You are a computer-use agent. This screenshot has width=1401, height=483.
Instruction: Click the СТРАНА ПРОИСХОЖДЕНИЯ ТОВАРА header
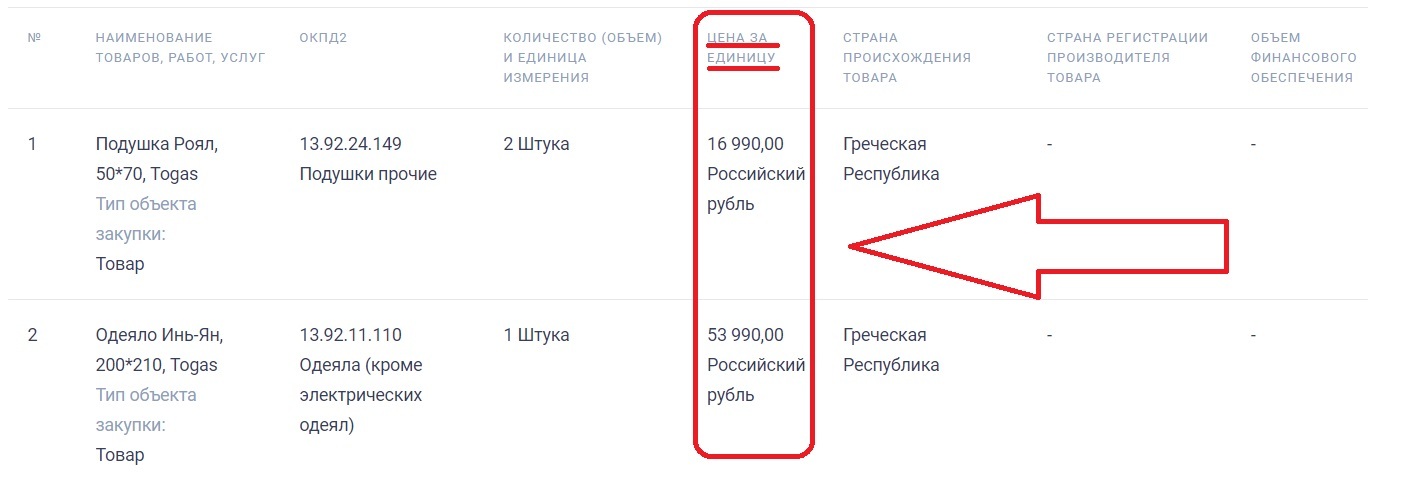click(x=907, y=57)
